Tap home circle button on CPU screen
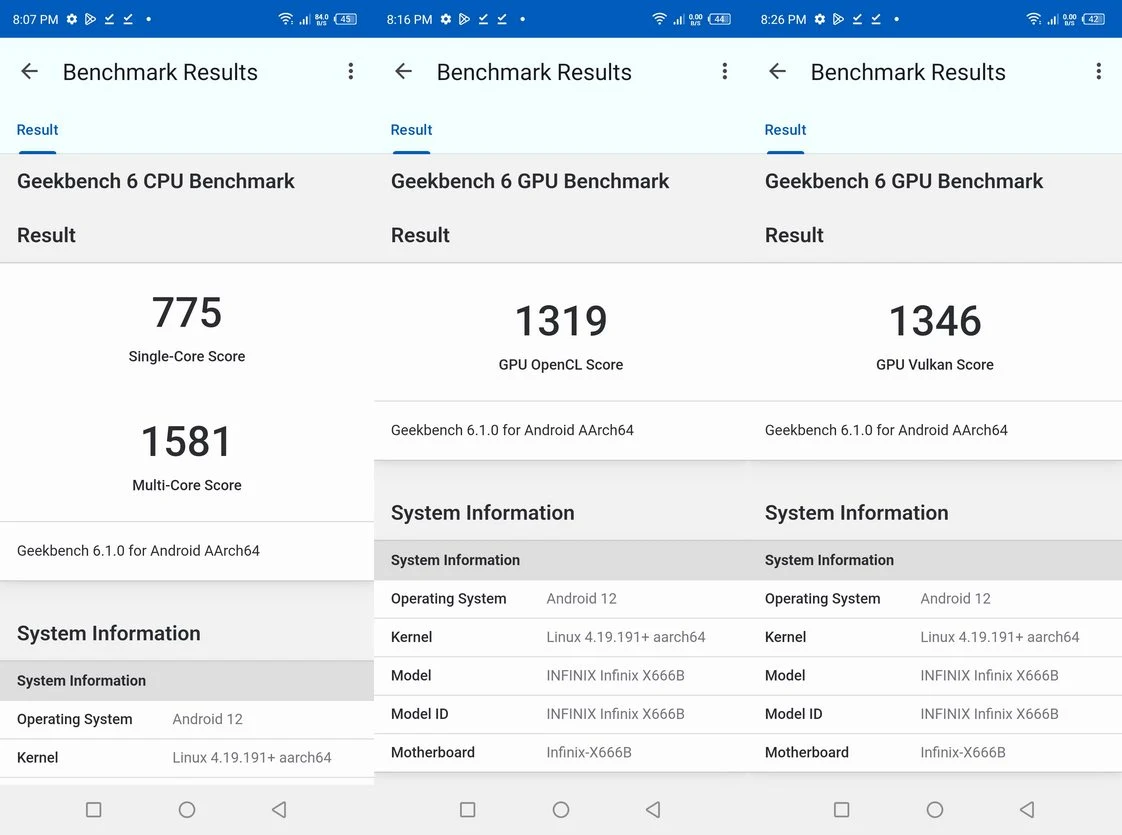Image resolution: width=1122 pixels, height=835 pixels. click(x=187, y=809)
